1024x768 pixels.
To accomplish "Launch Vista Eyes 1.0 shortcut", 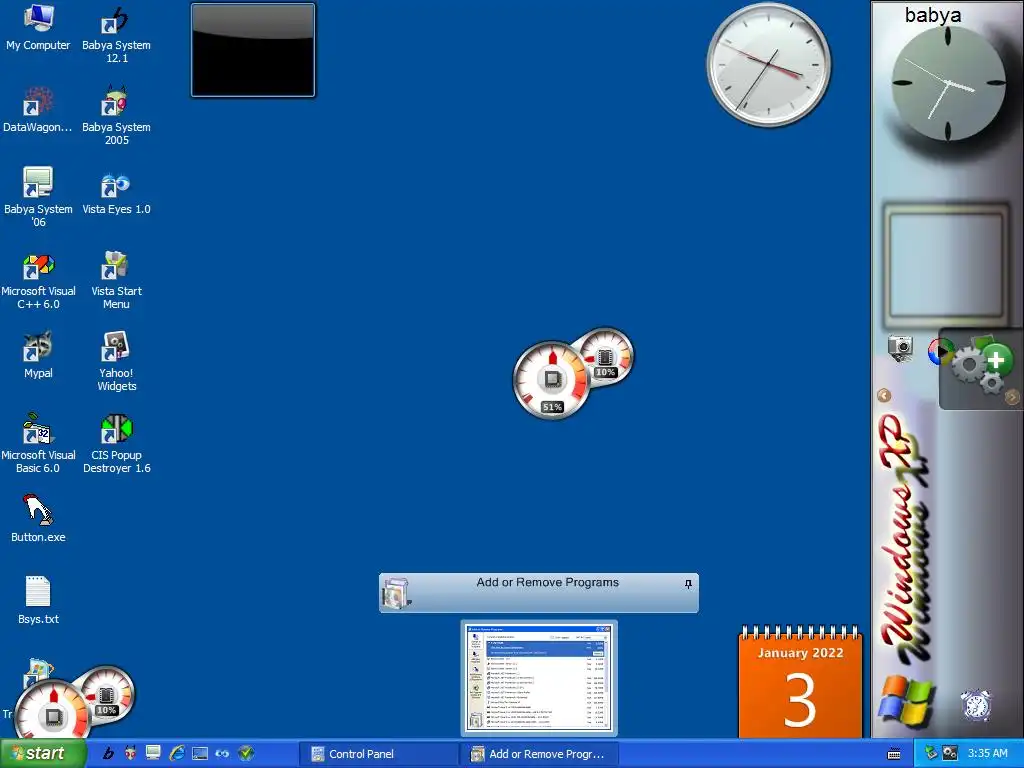I will [x=116, y=192].
